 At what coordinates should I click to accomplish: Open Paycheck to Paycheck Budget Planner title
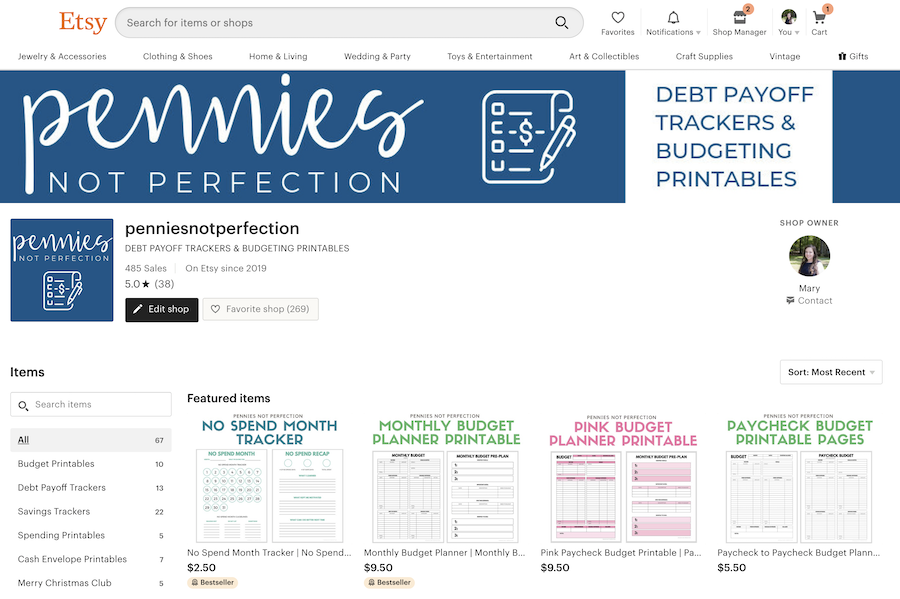point(798,553)
